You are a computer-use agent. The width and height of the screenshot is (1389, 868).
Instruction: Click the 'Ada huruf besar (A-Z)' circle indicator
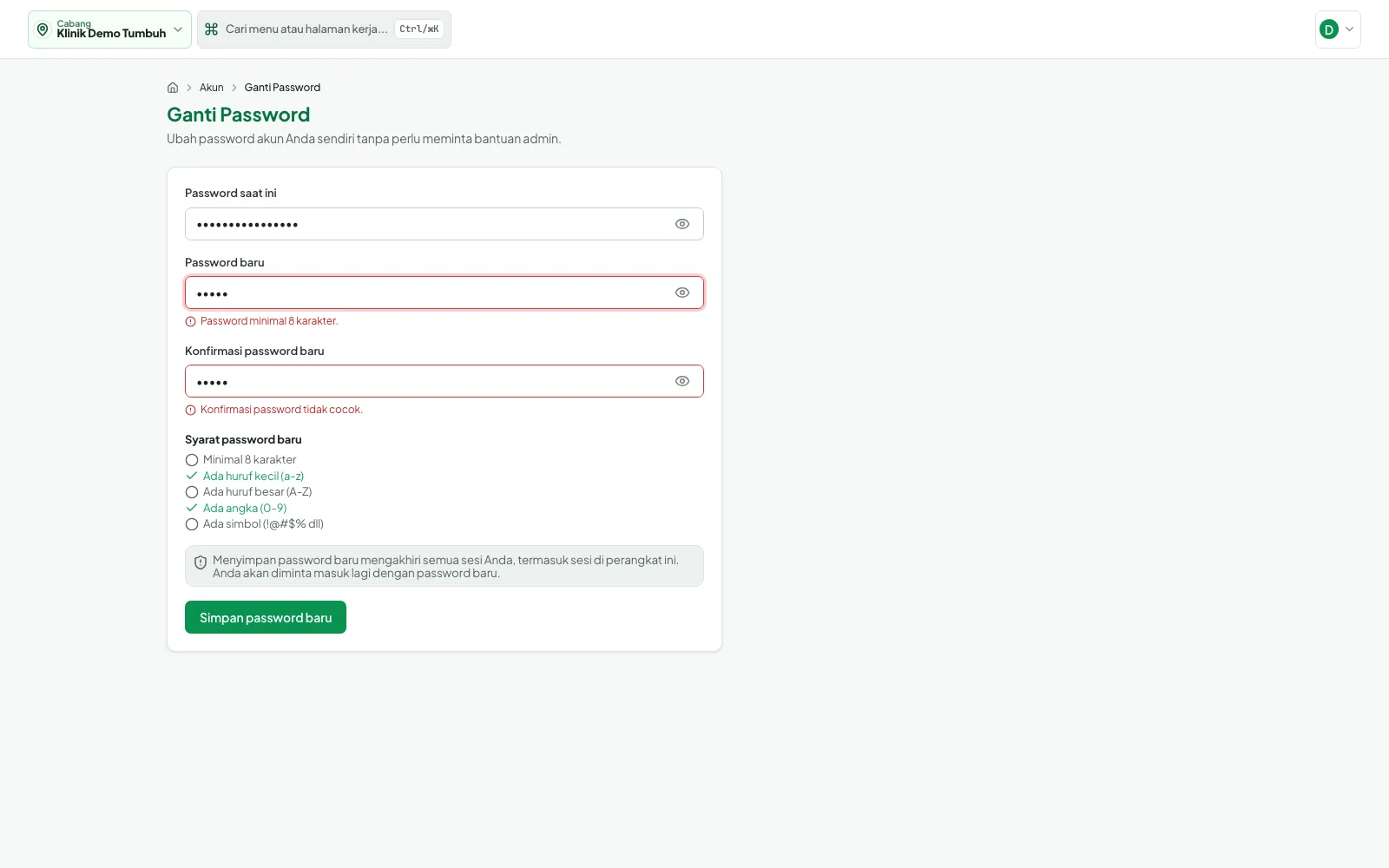pyautogui.click(x=192, y=492)
